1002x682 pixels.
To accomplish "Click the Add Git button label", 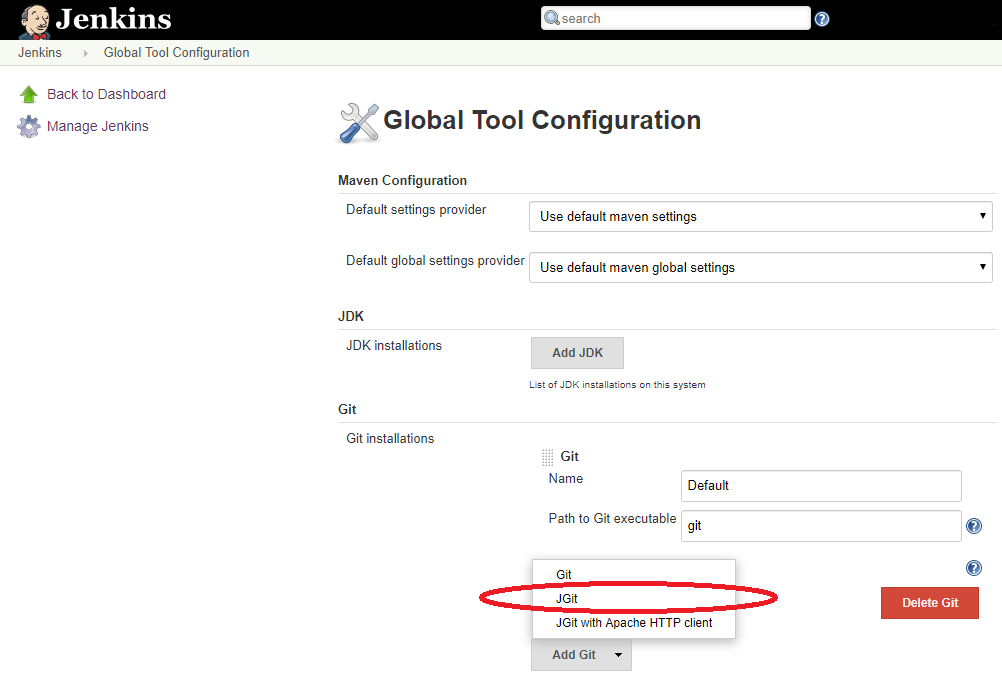I will (574, 655).
